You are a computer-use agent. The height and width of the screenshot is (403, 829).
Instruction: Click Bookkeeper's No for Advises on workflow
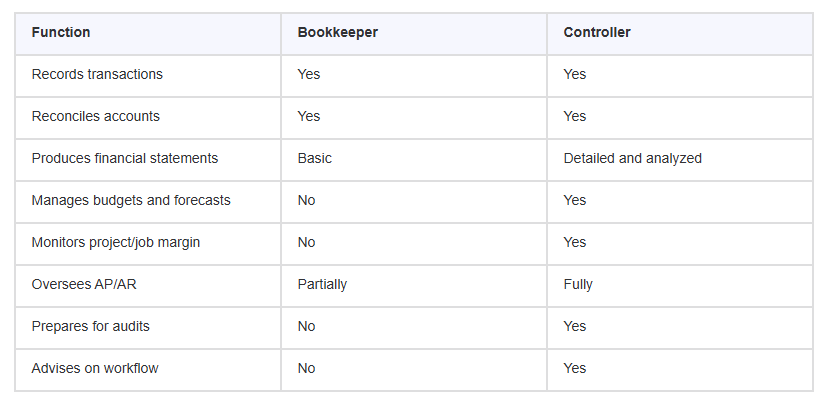307,368
